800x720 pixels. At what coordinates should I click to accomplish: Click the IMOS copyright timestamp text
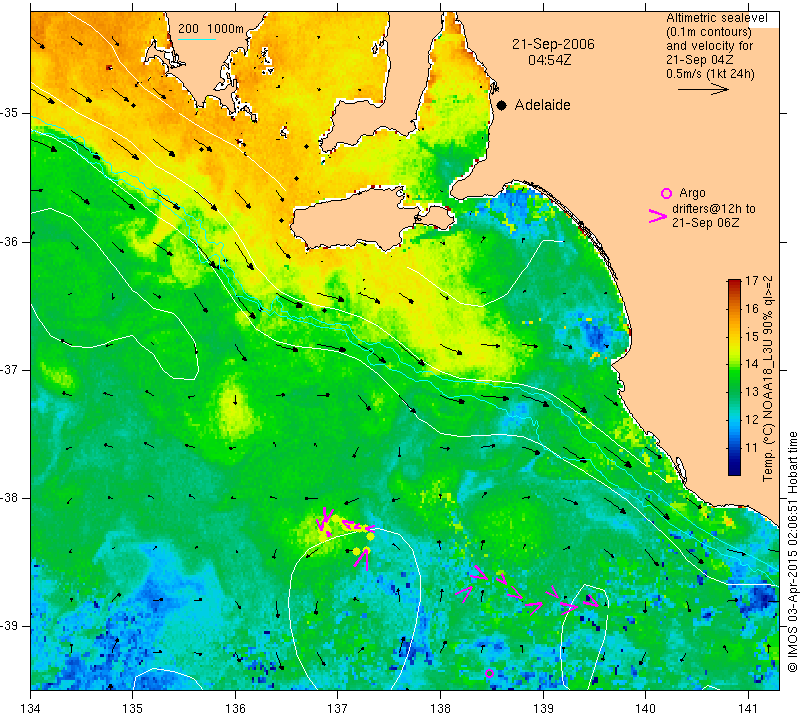click(792, 552)
